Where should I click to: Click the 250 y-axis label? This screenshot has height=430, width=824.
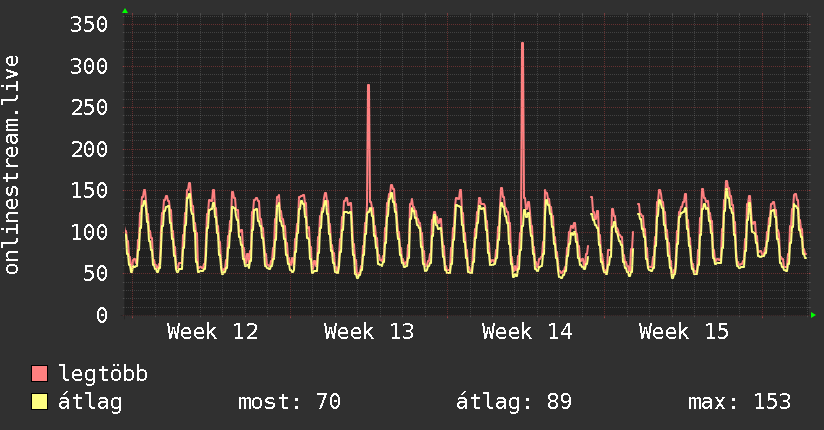click(89, 107)
